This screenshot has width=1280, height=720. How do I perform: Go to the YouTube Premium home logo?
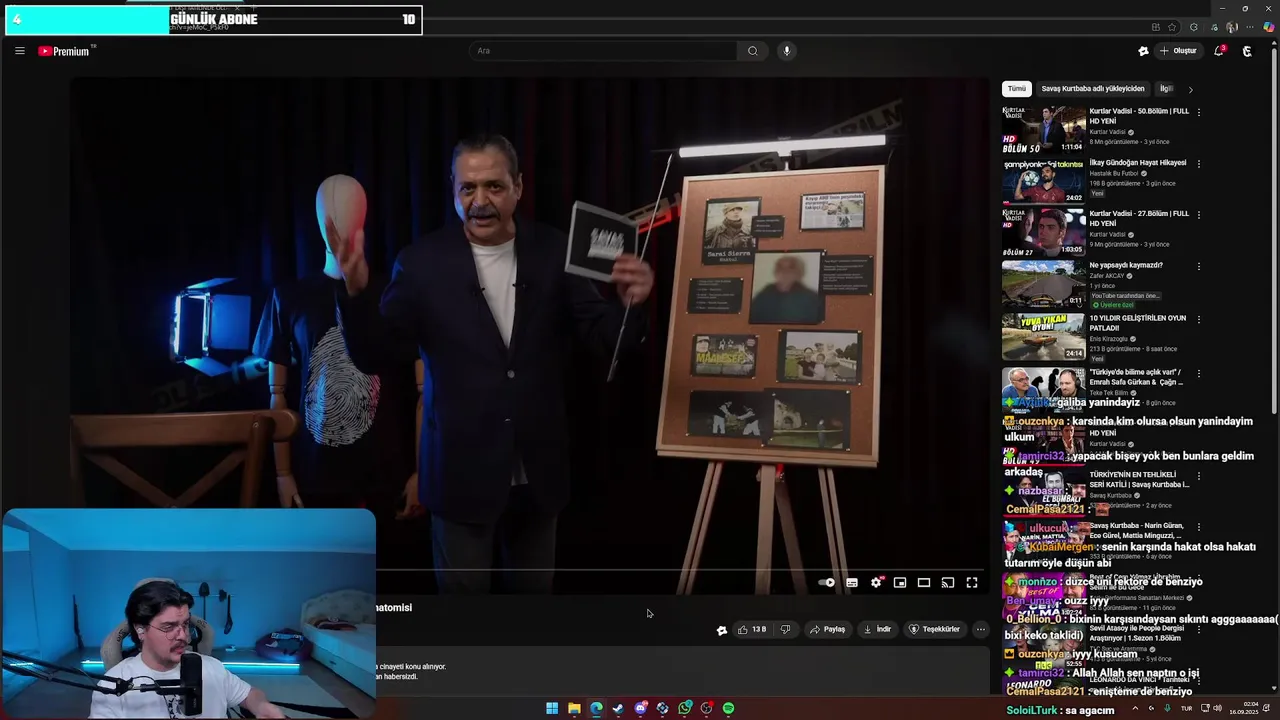pos(66,51)
